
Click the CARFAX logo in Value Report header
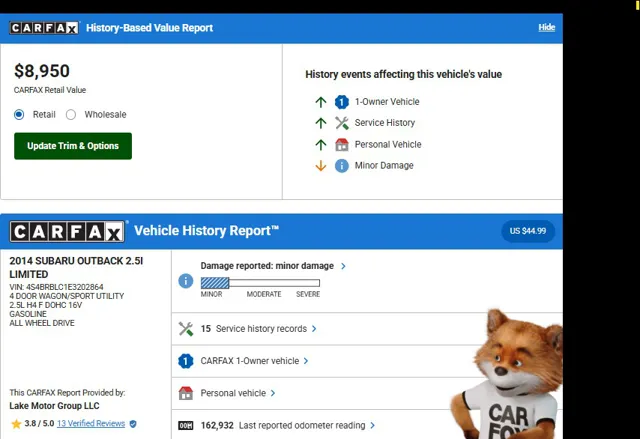tap(44, 28)
